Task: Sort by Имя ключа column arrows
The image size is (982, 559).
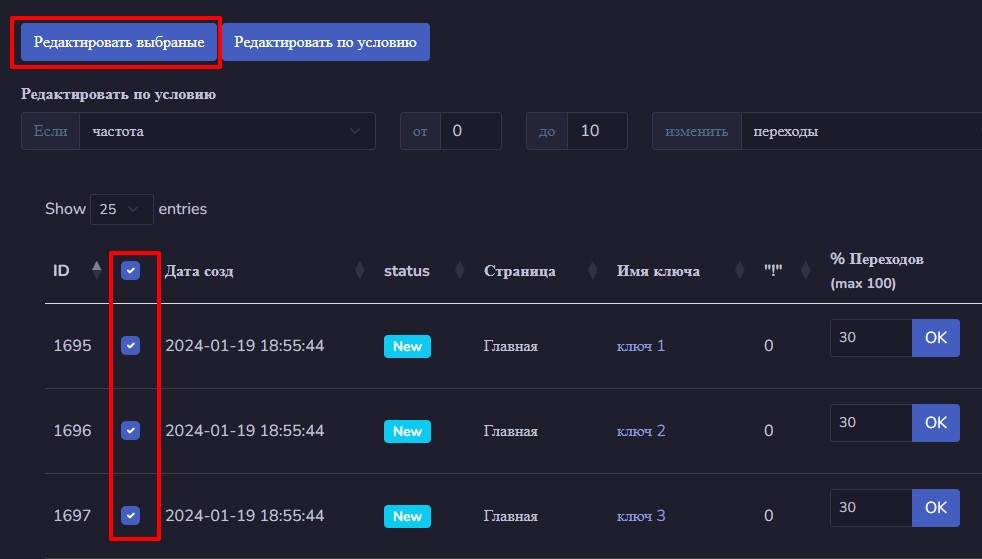Action: (740, 270)
